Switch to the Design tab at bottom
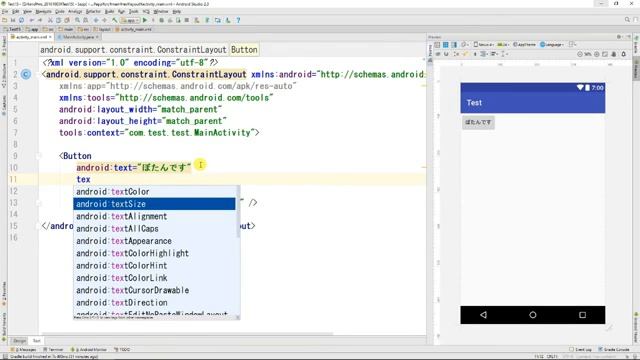 click(20, 340)
